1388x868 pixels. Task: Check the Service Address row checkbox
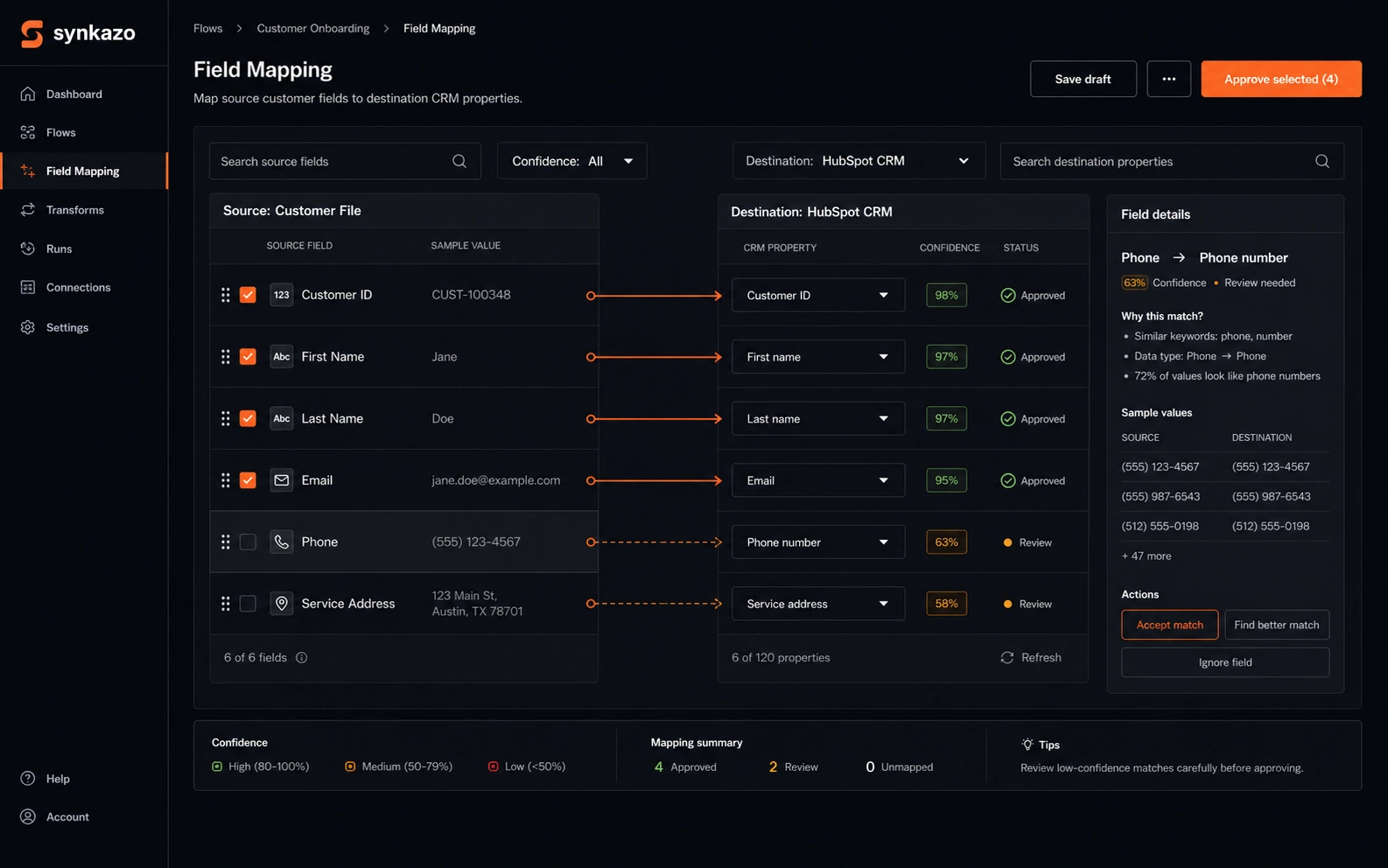pyautogui.click(x=248, y=604)
